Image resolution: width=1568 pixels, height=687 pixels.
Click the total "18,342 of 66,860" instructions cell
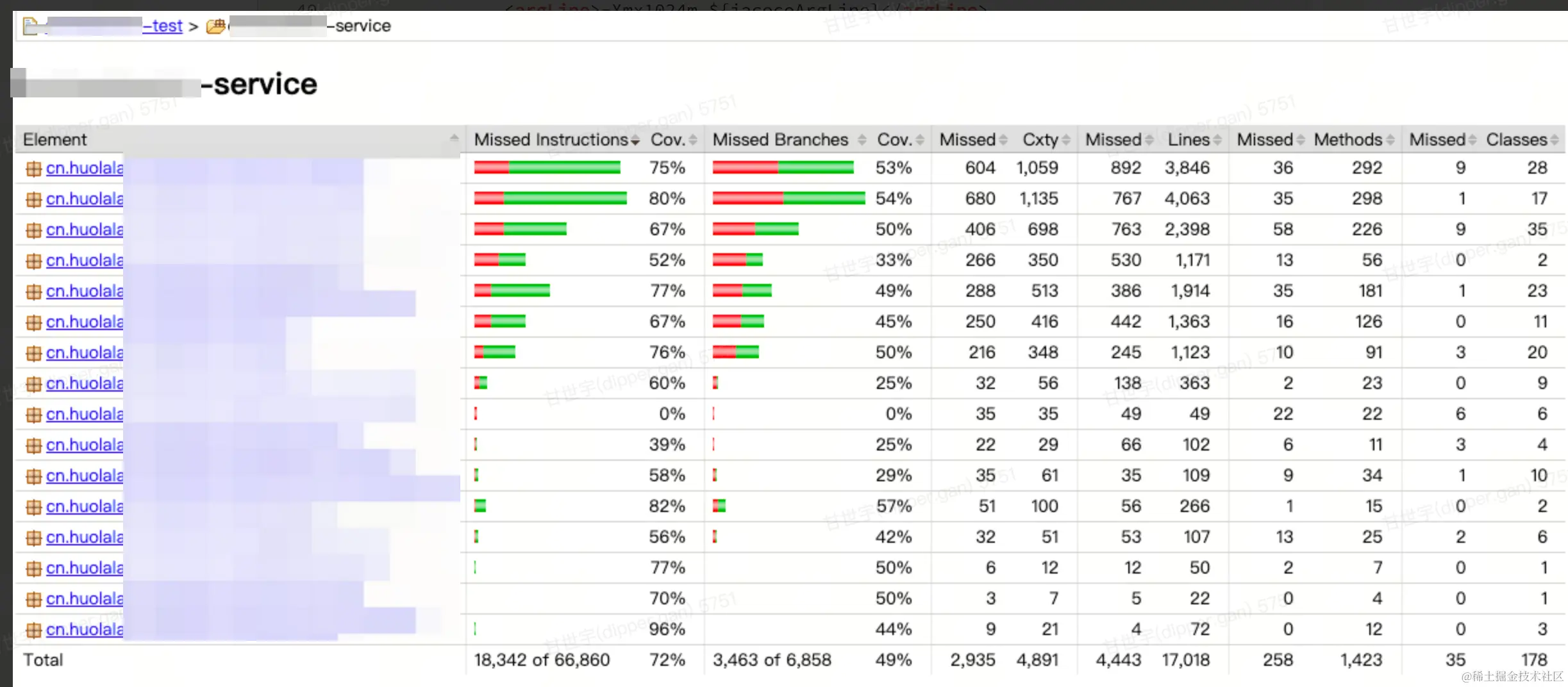pyautogui.click(x=542, y=660)
